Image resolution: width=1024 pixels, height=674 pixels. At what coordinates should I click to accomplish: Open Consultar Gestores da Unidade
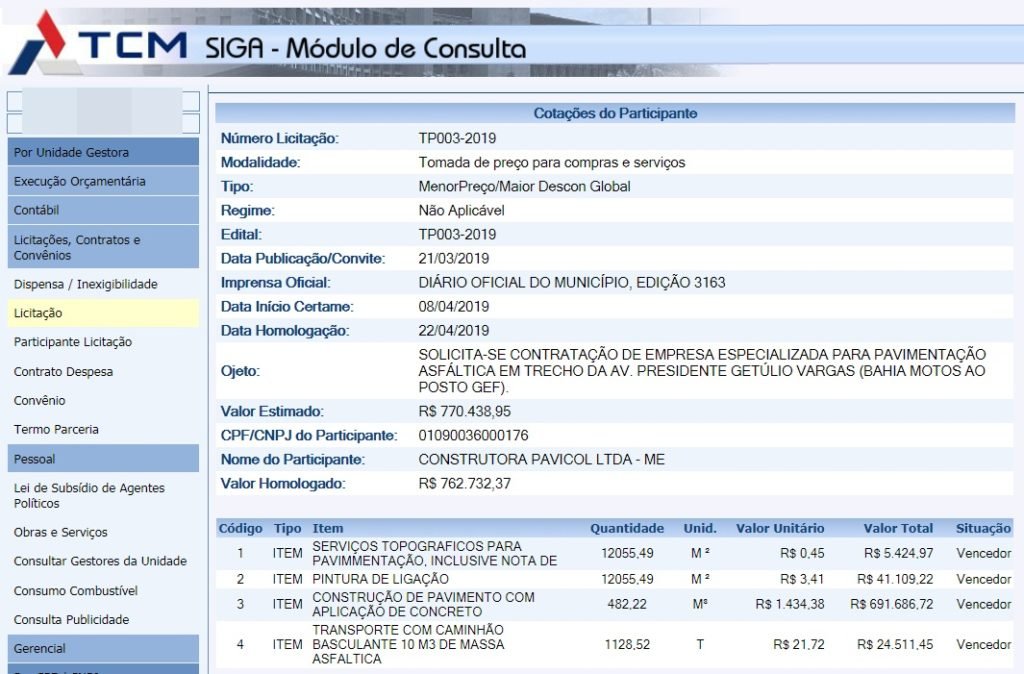pyautogui.click(x=100, y=561)
